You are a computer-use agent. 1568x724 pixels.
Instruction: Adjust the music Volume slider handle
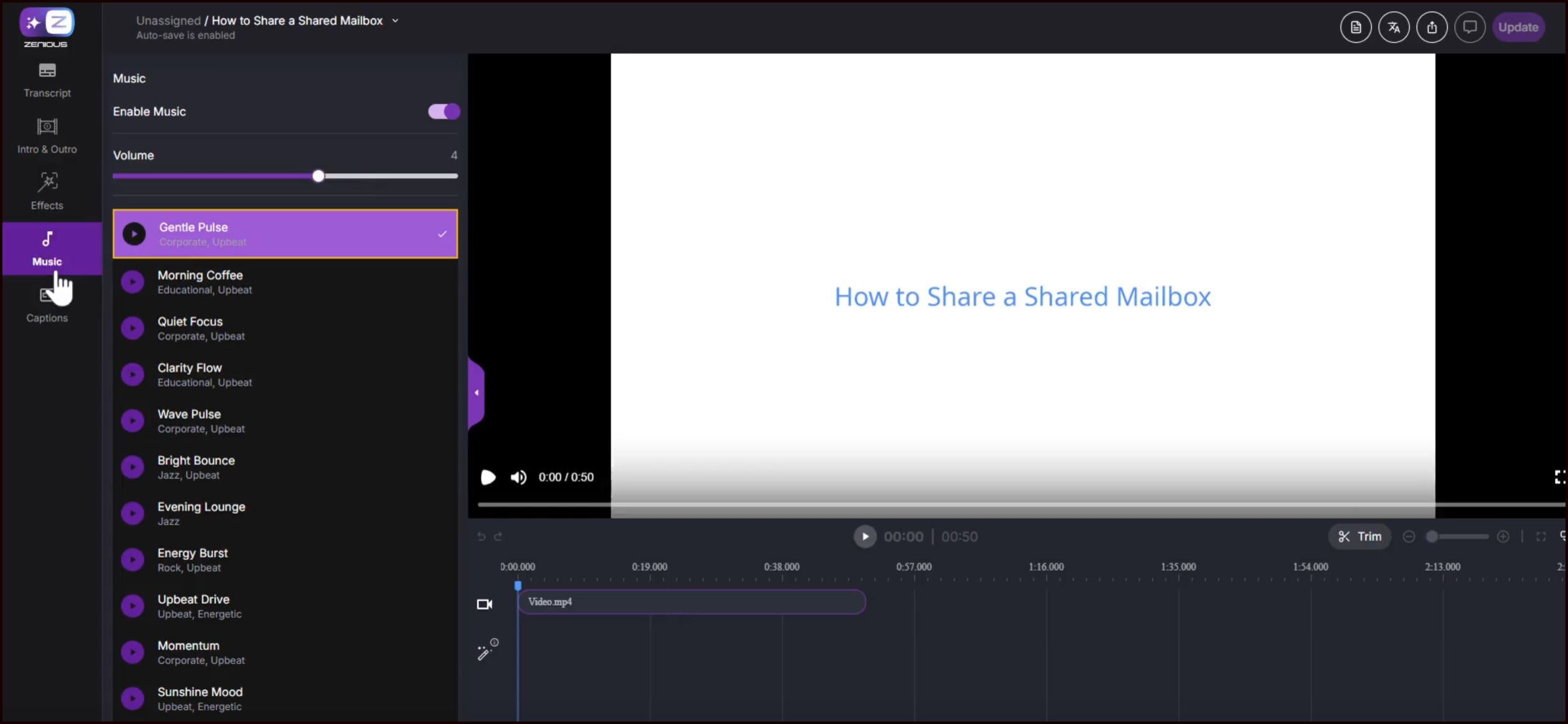318,176
